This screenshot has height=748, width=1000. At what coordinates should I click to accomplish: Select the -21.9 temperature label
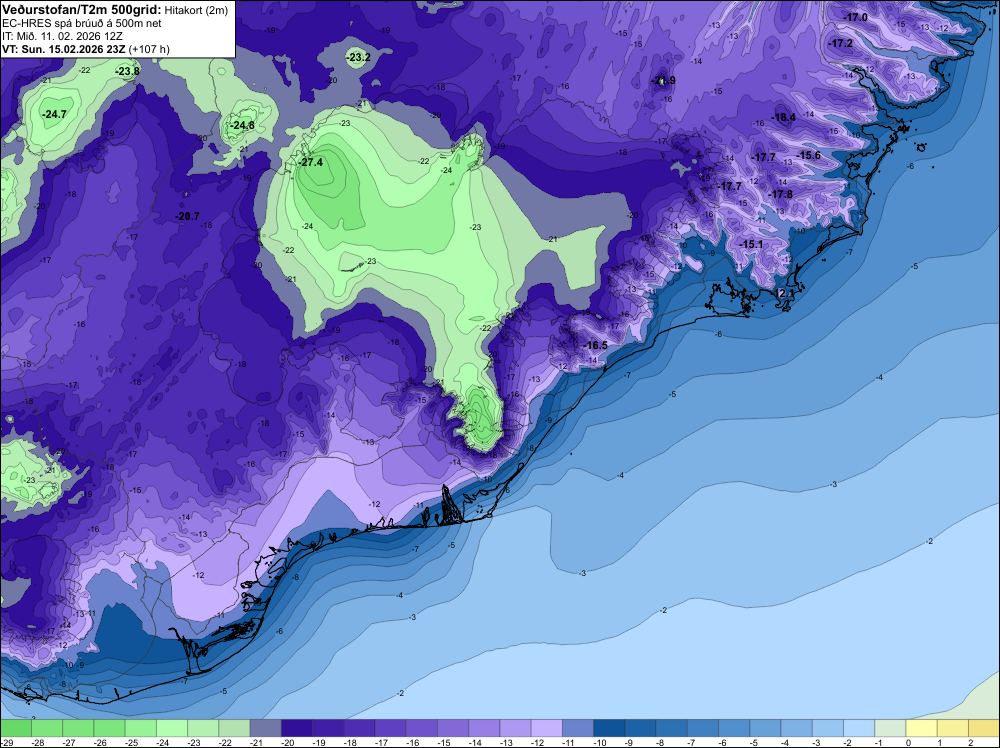pos(663,80)
